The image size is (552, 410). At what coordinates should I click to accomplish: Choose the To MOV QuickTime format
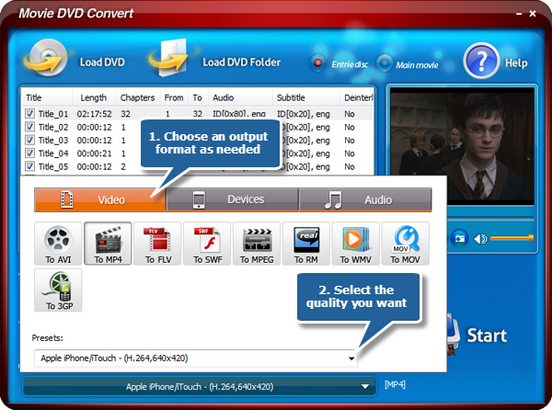click(x=406, y=244)
